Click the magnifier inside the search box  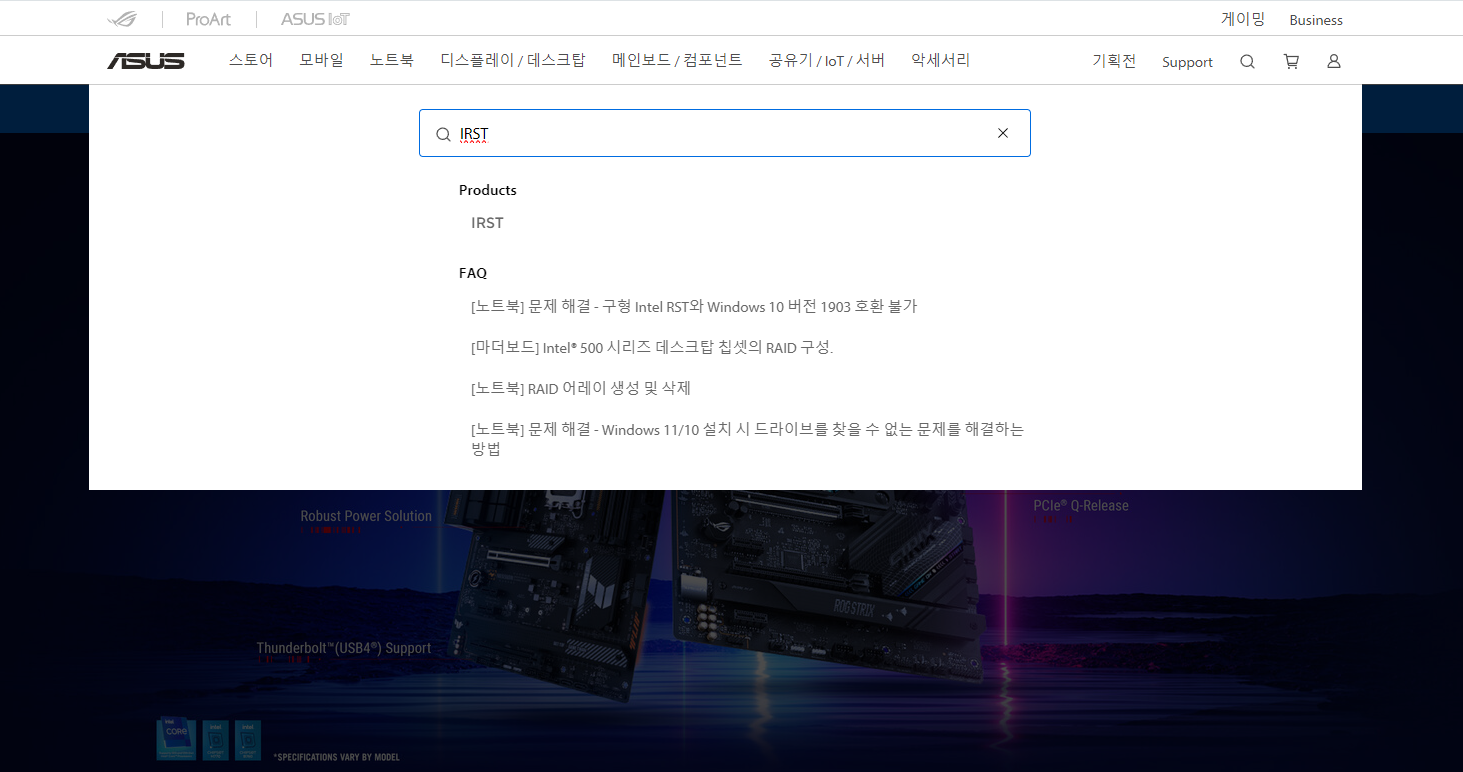pos(443,134)
